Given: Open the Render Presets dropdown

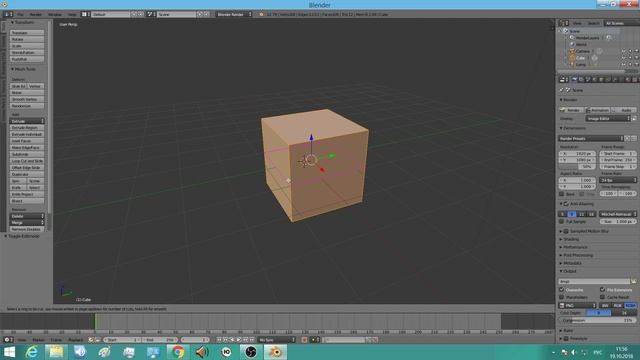Looking at the screenshot, I should click(591, 138).
